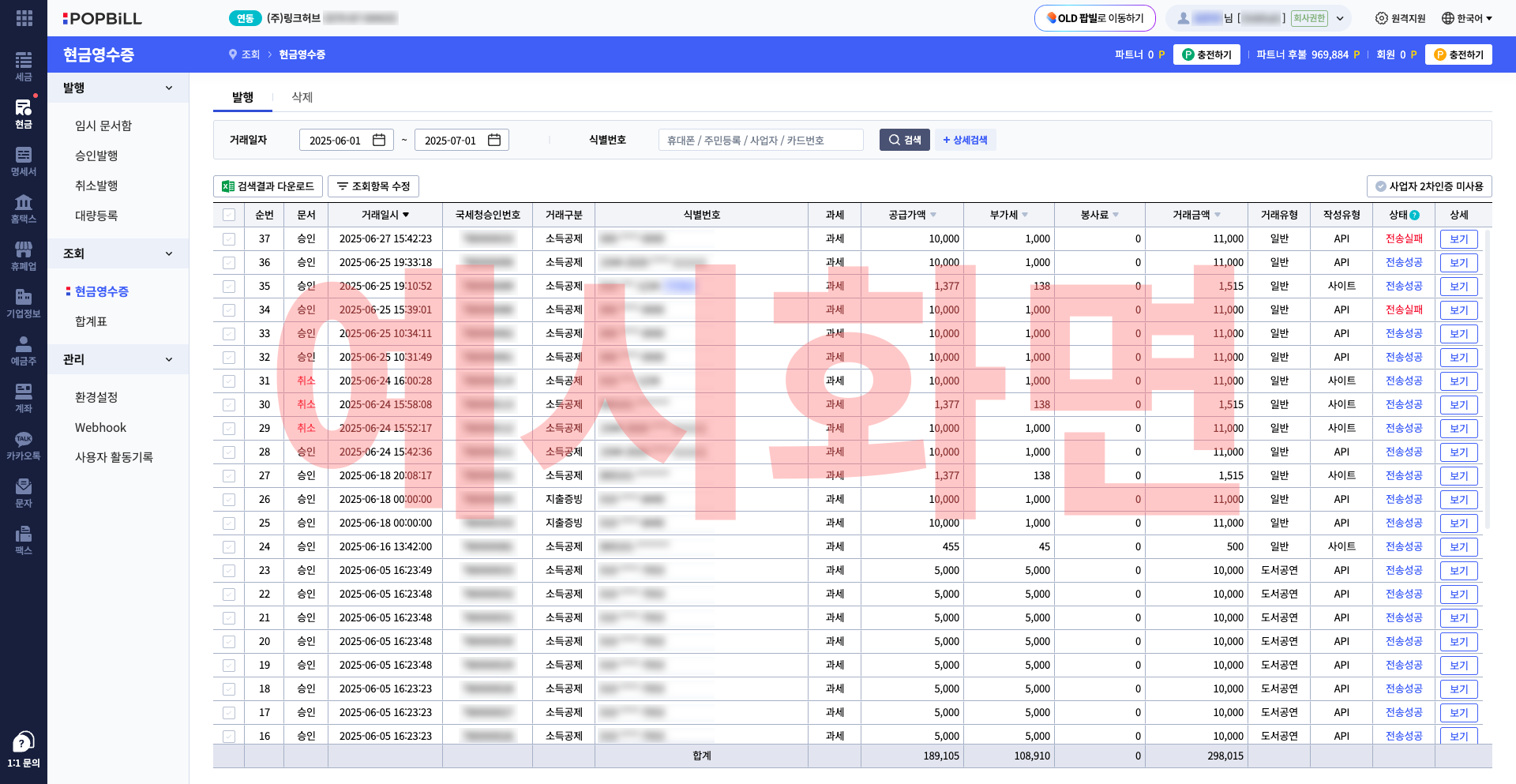Open 대량등록 menu item
The image size is (1516, 784).
pyautogui.click(x=96, y=216)
